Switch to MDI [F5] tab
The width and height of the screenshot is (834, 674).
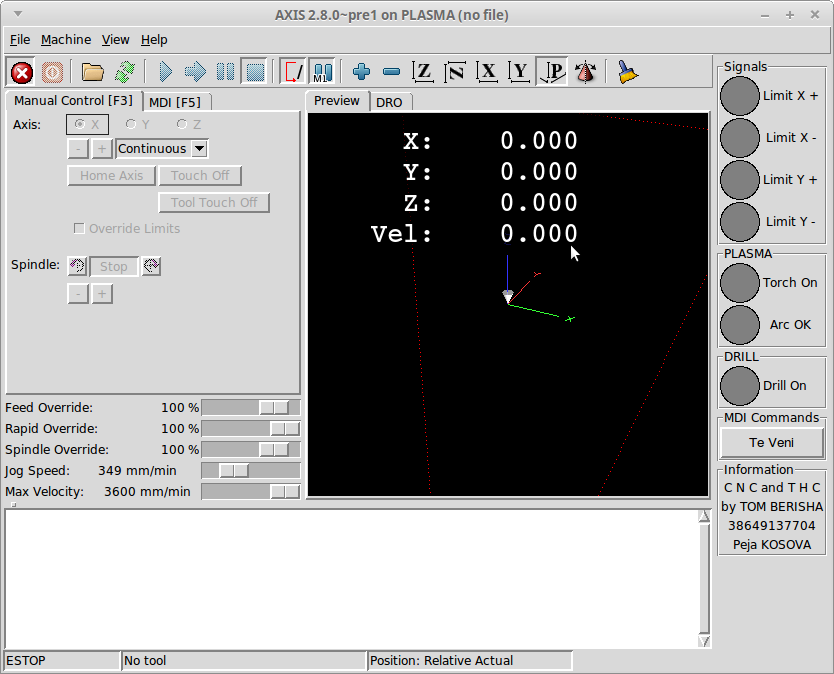click(x=175, y=102)
